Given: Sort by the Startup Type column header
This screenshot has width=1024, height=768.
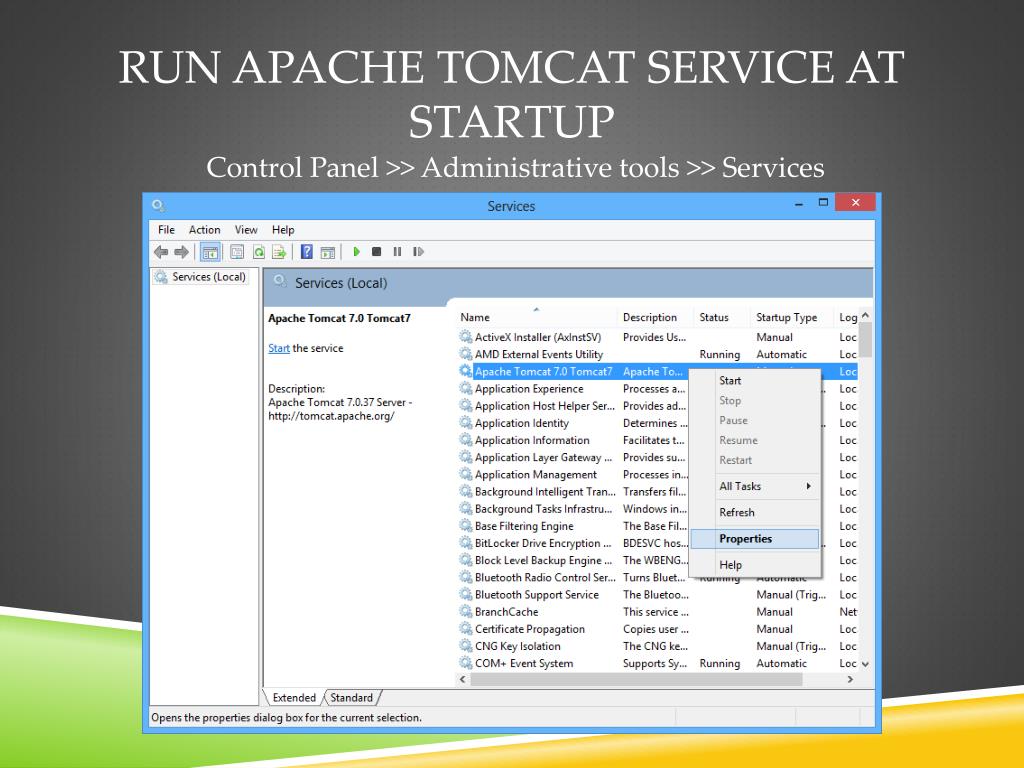Looking at the screenshot, I should (x=792, y=317).
